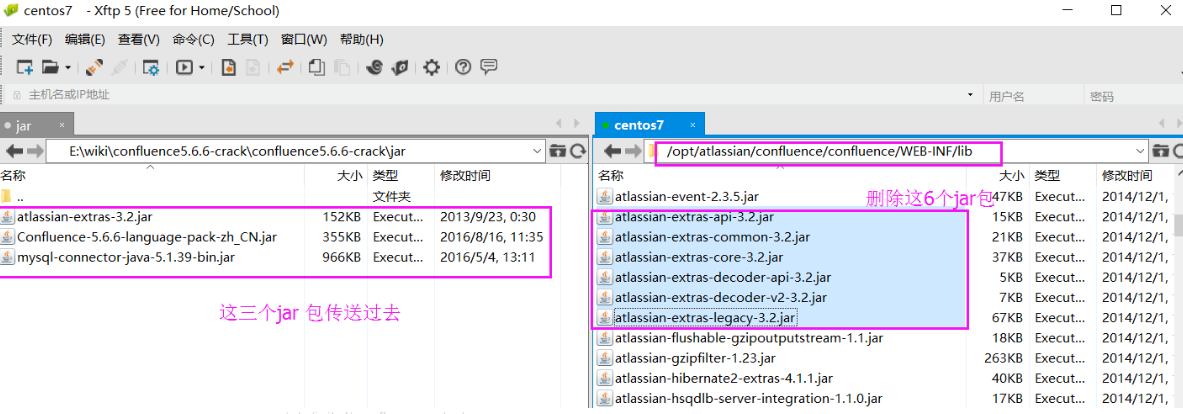
Task: Click the Connect plug icon
Action: (94, 68)
